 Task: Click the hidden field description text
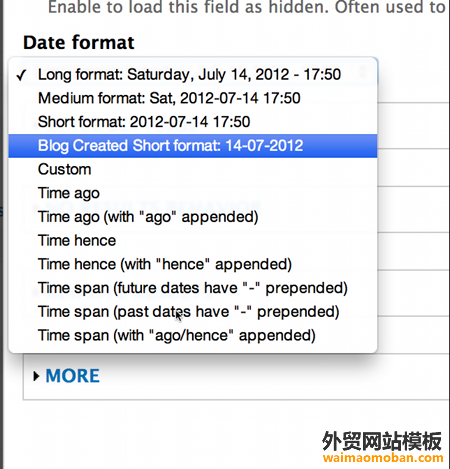point(247,7)
